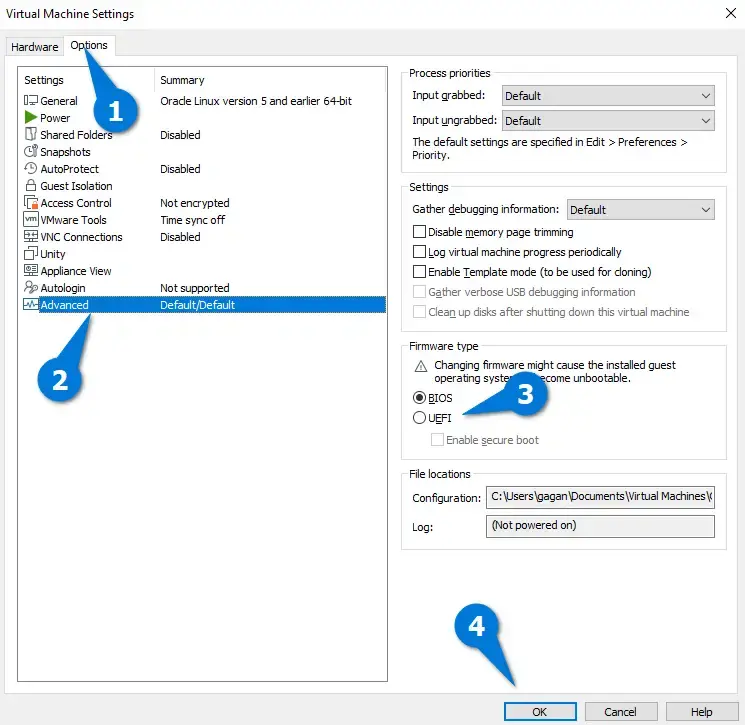This screenshot has width=745, height=725.
Task: Close the Virtual Machine Settings dialog
Action: (731, 13)
